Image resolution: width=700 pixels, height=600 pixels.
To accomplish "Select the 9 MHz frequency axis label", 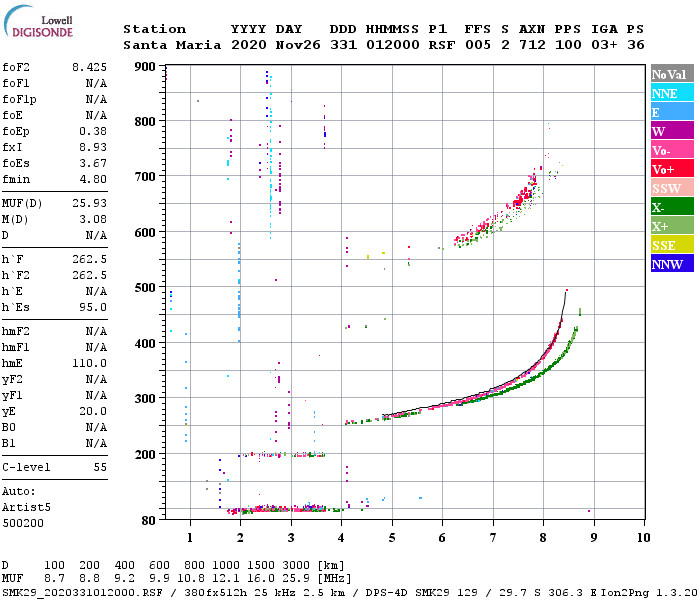I will click(594, 538).
